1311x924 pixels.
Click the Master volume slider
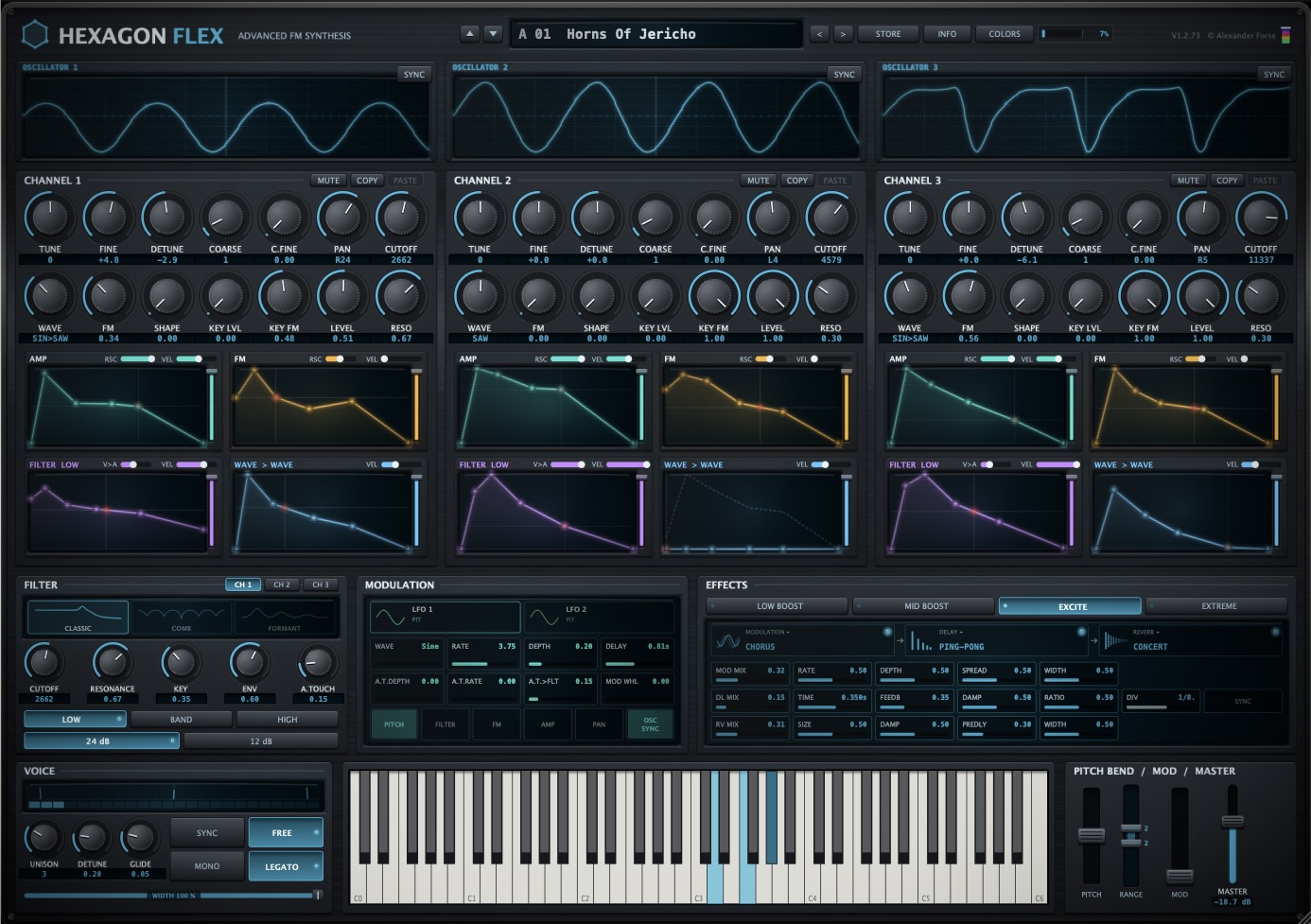(1232, 834)
